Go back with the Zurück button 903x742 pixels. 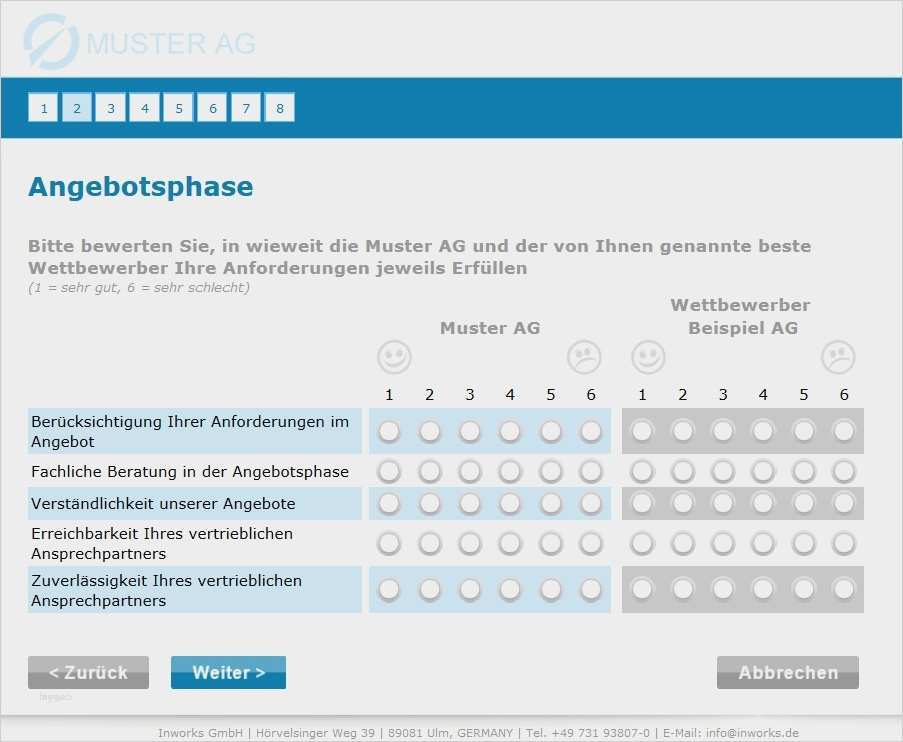88,673
